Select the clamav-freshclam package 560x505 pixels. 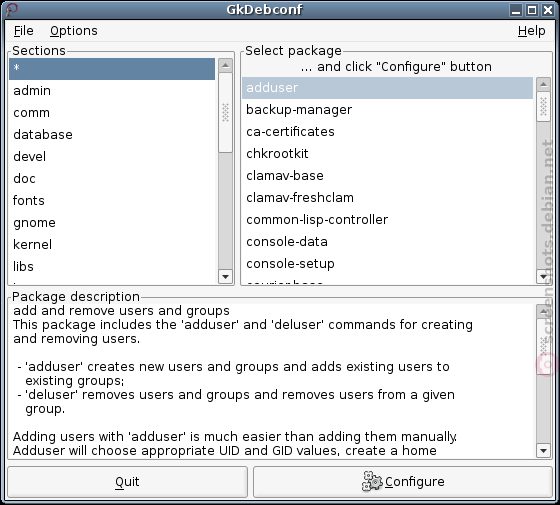(x=388, y=198)
